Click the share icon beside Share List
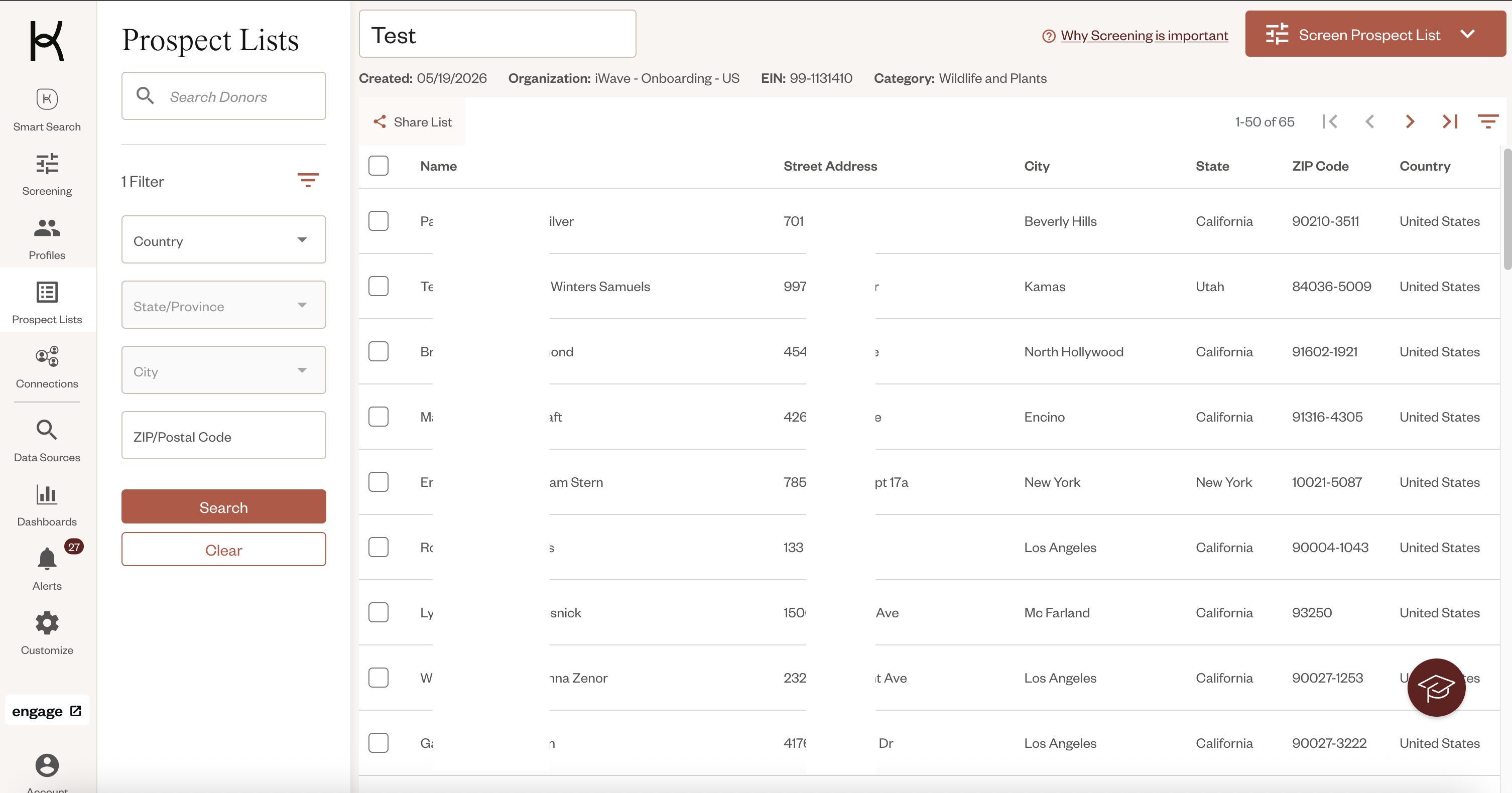 coord(380,121)
